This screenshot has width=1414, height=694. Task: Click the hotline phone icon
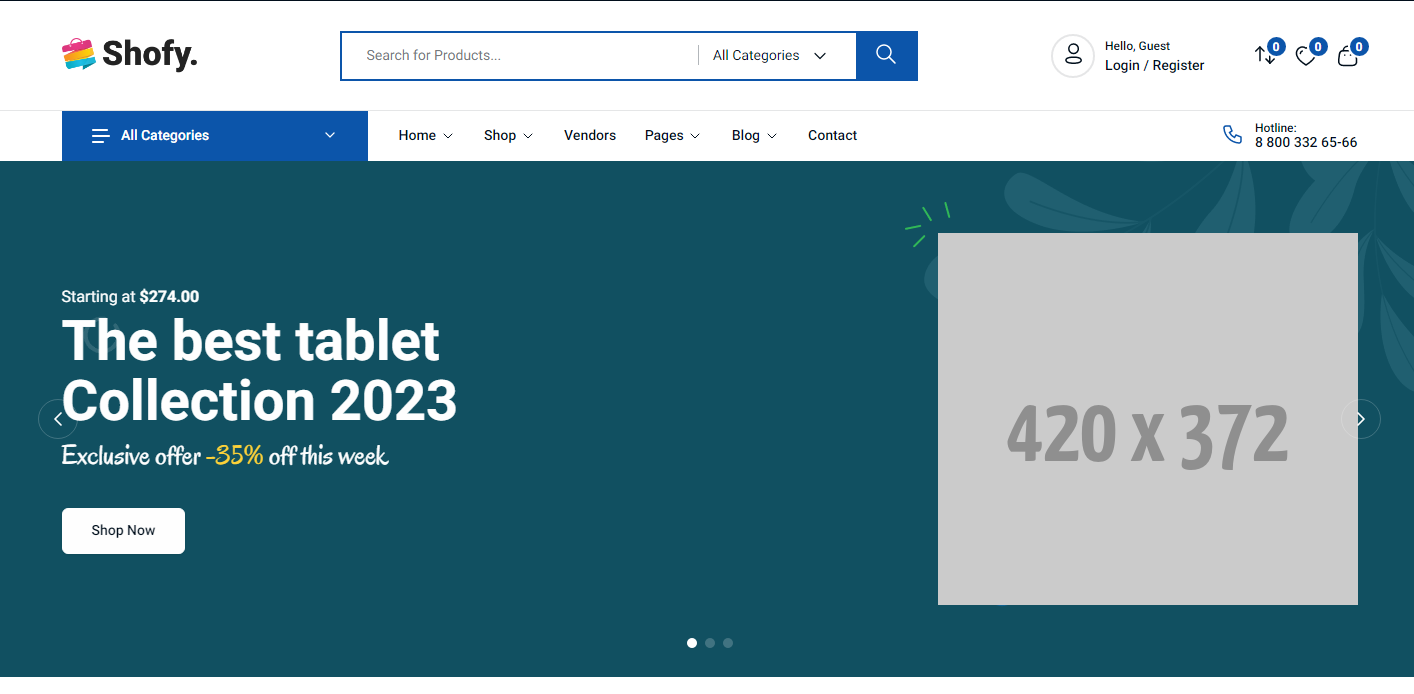(x=1233, y=135)
